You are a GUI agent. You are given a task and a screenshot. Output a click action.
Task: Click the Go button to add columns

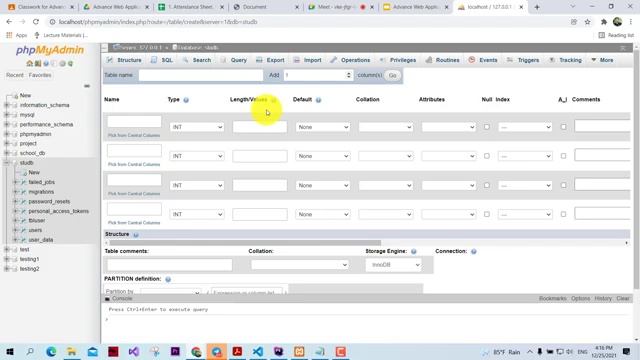coord(393,76)
